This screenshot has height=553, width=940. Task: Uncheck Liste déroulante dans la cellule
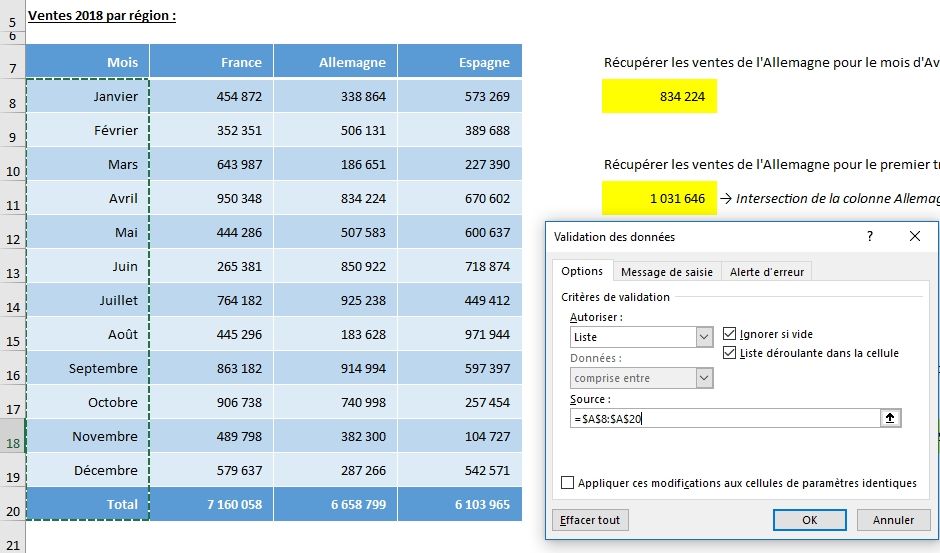tap(729, 353)
